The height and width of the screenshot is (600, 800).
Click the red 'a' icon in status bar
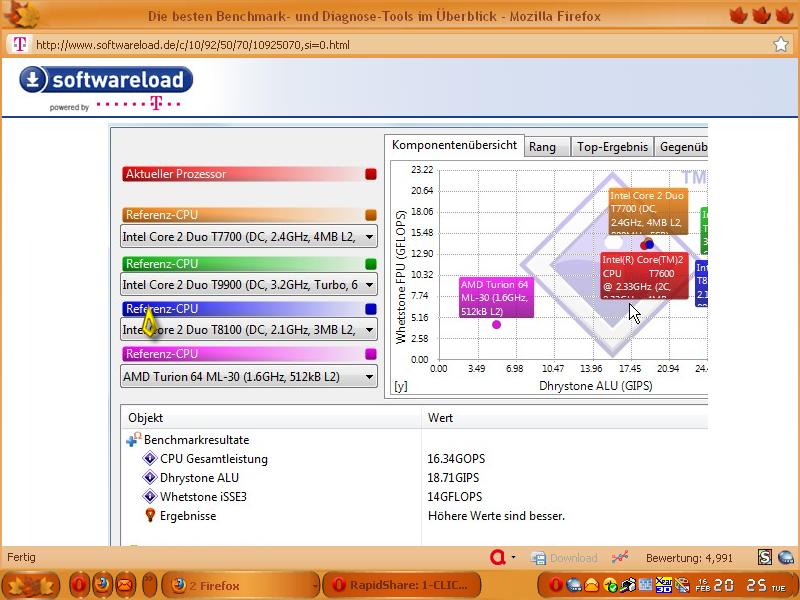pos(497,557)
